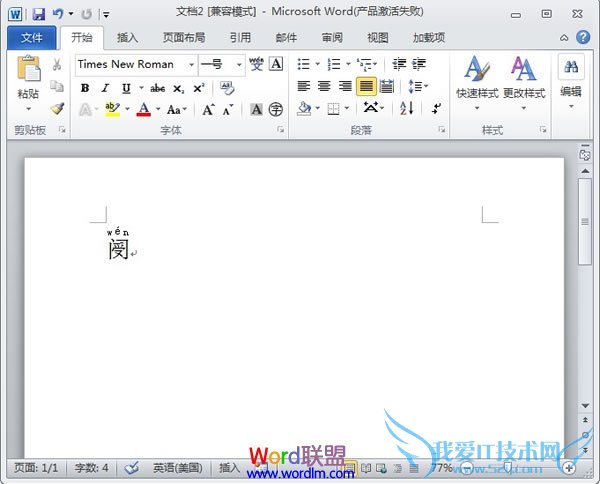Apply bullet list formatting
Image resolution: width=600 pixels, height=484 pixels.
[x=303, y=64]
